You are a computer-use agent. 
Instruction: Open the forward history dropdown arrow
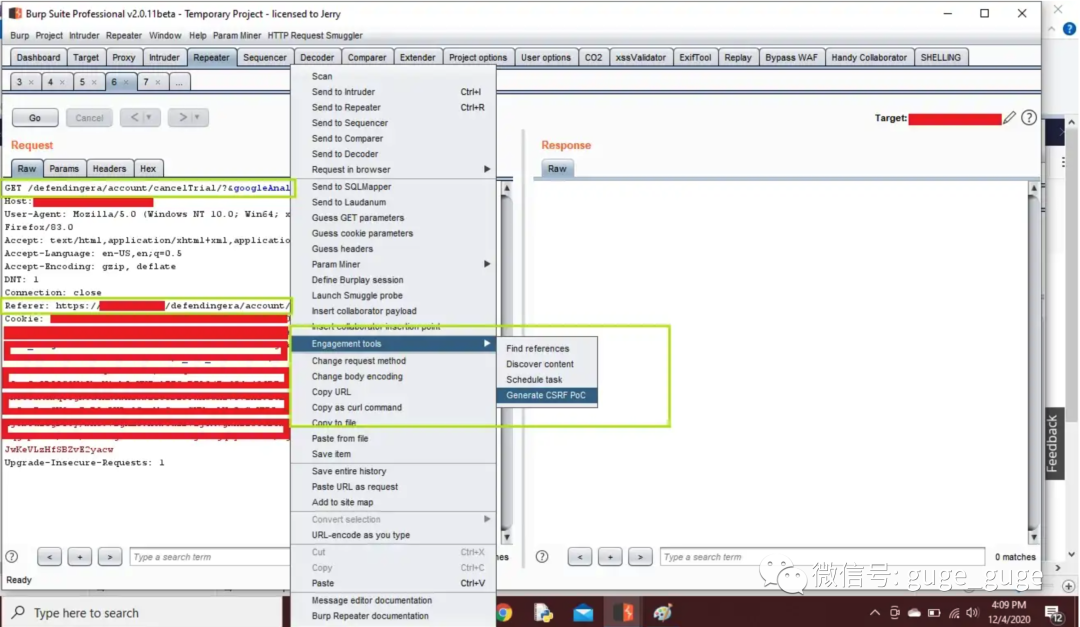[x=197, y=118]
